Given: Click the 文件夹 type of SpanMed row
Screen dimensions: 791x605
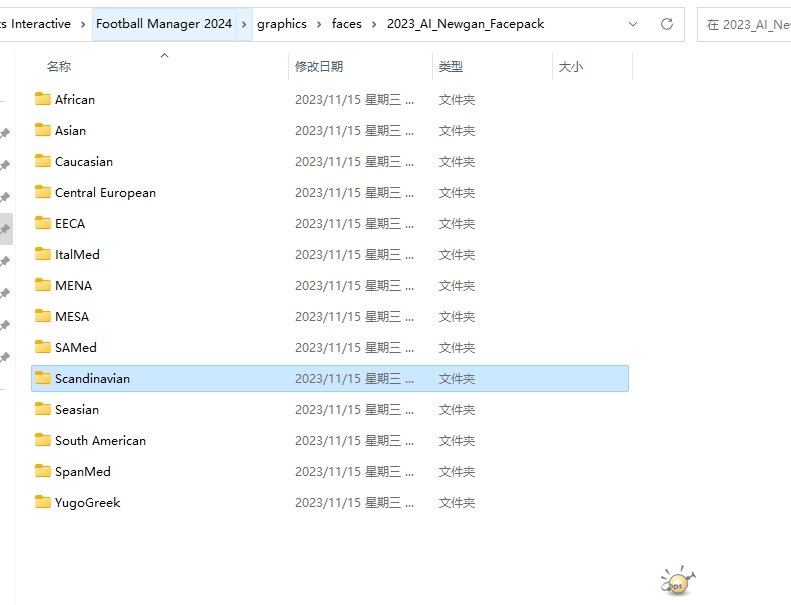Looking at the screenshot, I should 457,472.
